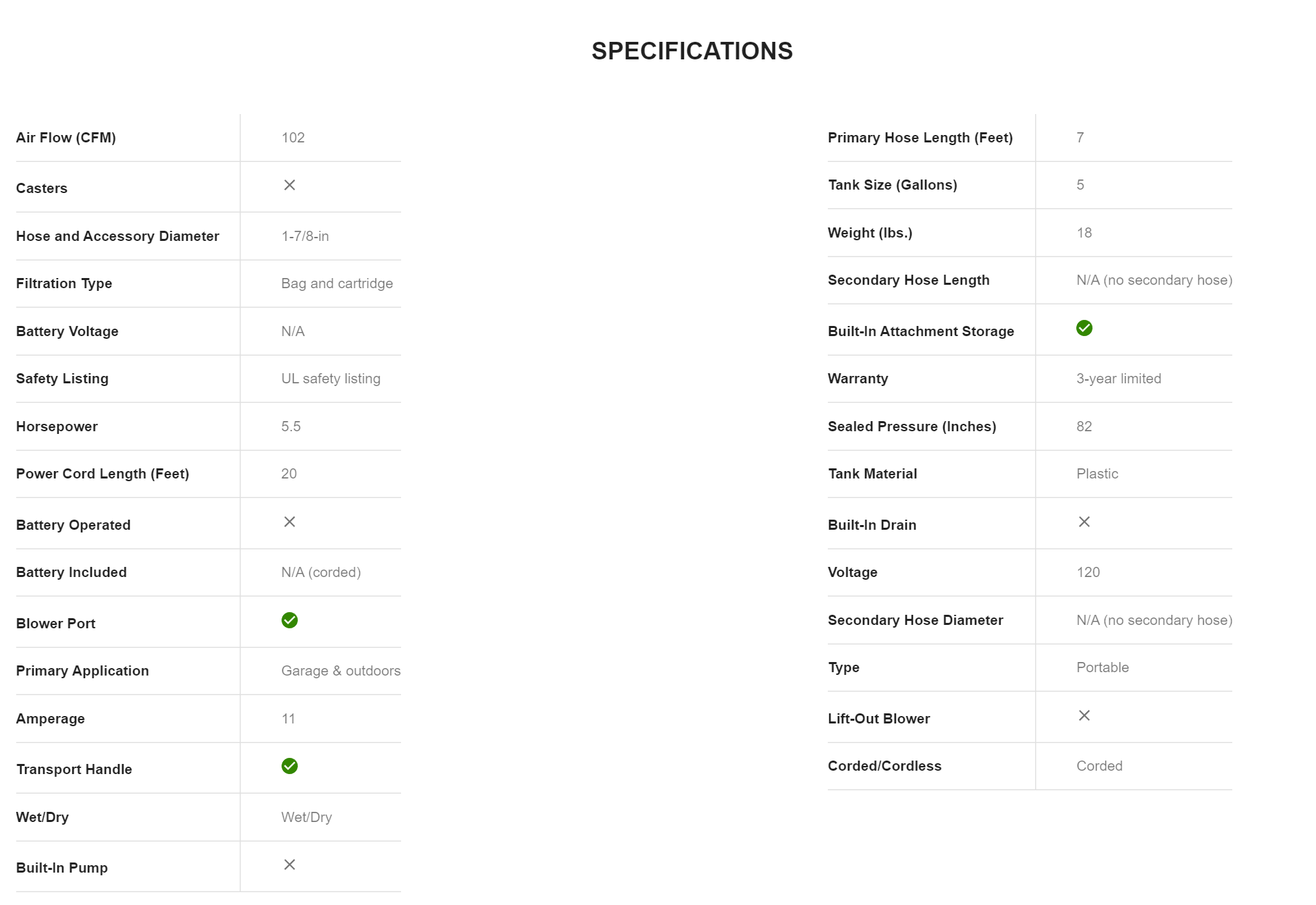Click the Tank Material value Plastic

[x=1097, y=474]
